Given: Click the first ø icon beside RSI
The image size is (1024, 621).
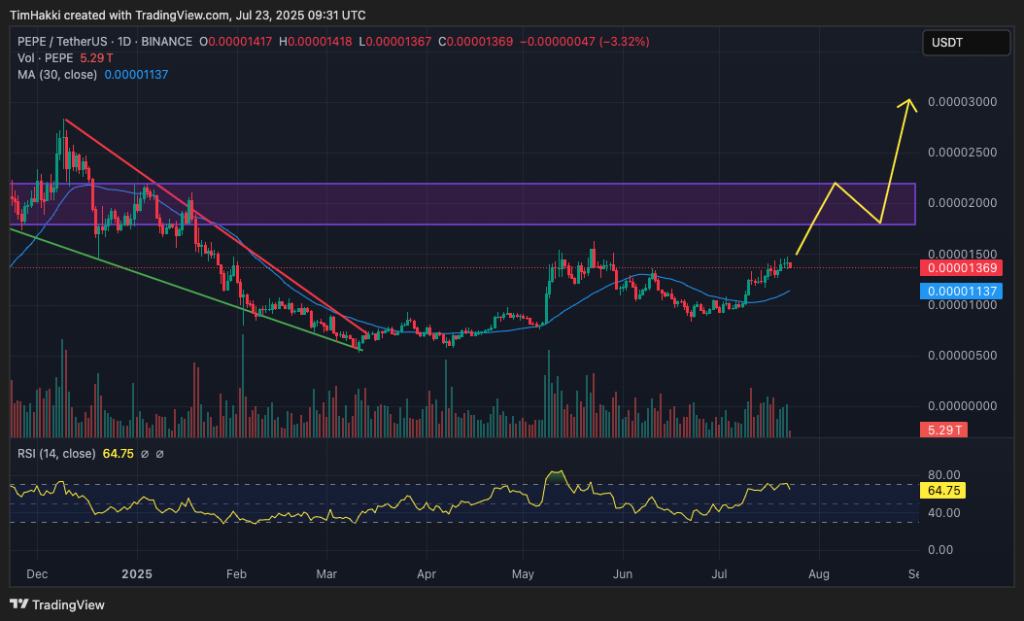Looking at the screenshot, I should pos(146,452).
